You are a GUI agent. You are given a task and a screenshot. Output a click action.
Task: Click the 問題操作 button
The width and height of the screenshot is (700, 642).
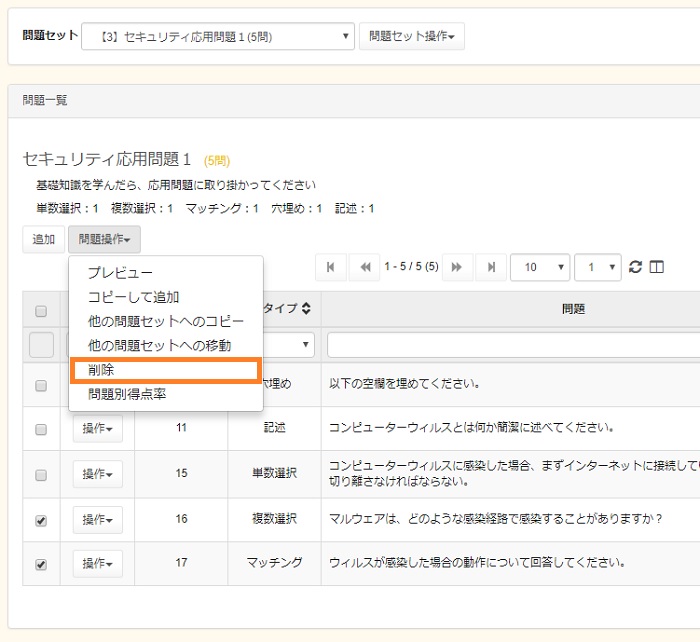click(x=105, y=239)
